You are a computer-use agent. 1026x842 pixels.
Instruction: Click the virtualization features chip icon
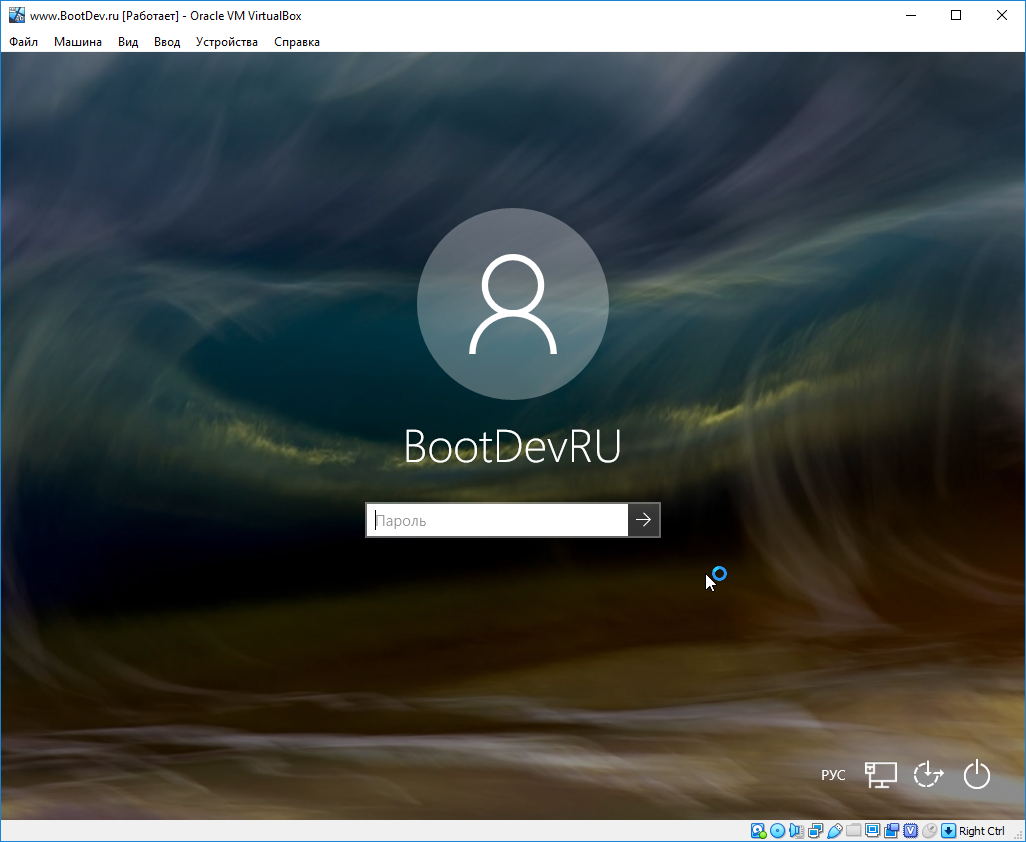(910, 831)
